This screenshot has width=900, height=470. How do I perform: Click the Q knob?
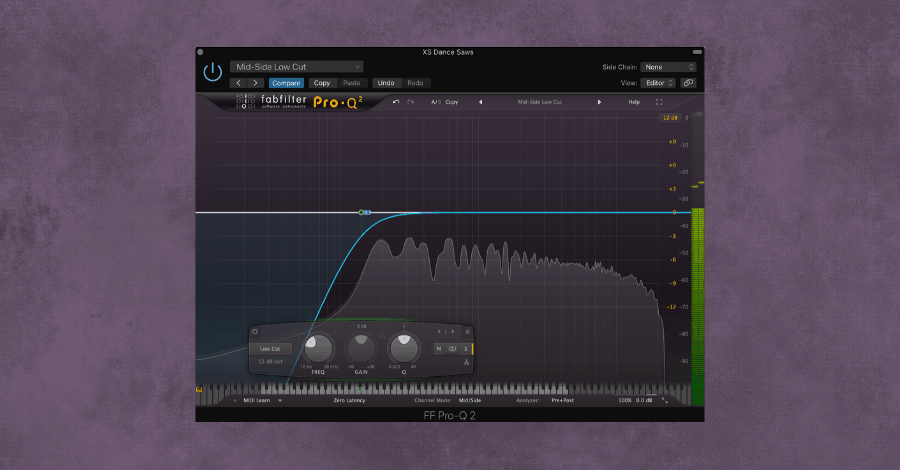[x=404, y=348]
